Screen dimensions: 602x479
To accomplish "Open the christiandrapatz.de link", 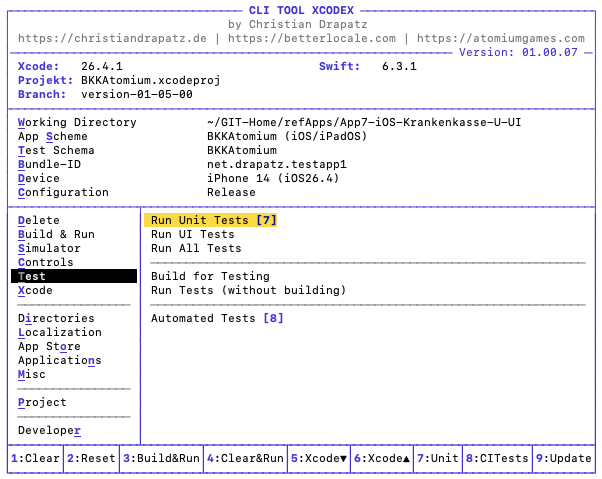I will point(112,38).
